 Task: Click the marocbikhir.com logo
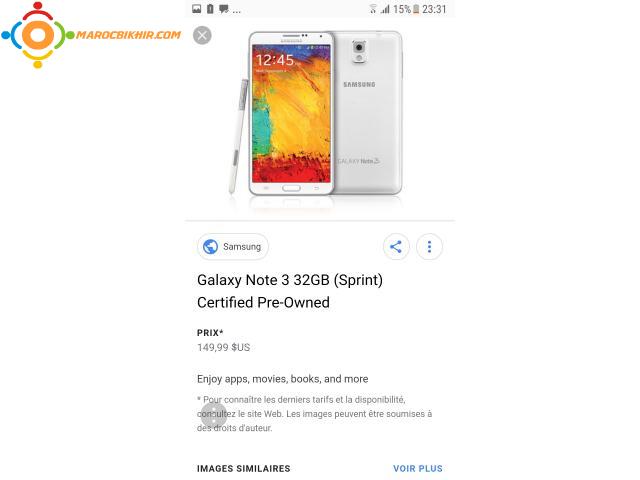pos(91,35)
